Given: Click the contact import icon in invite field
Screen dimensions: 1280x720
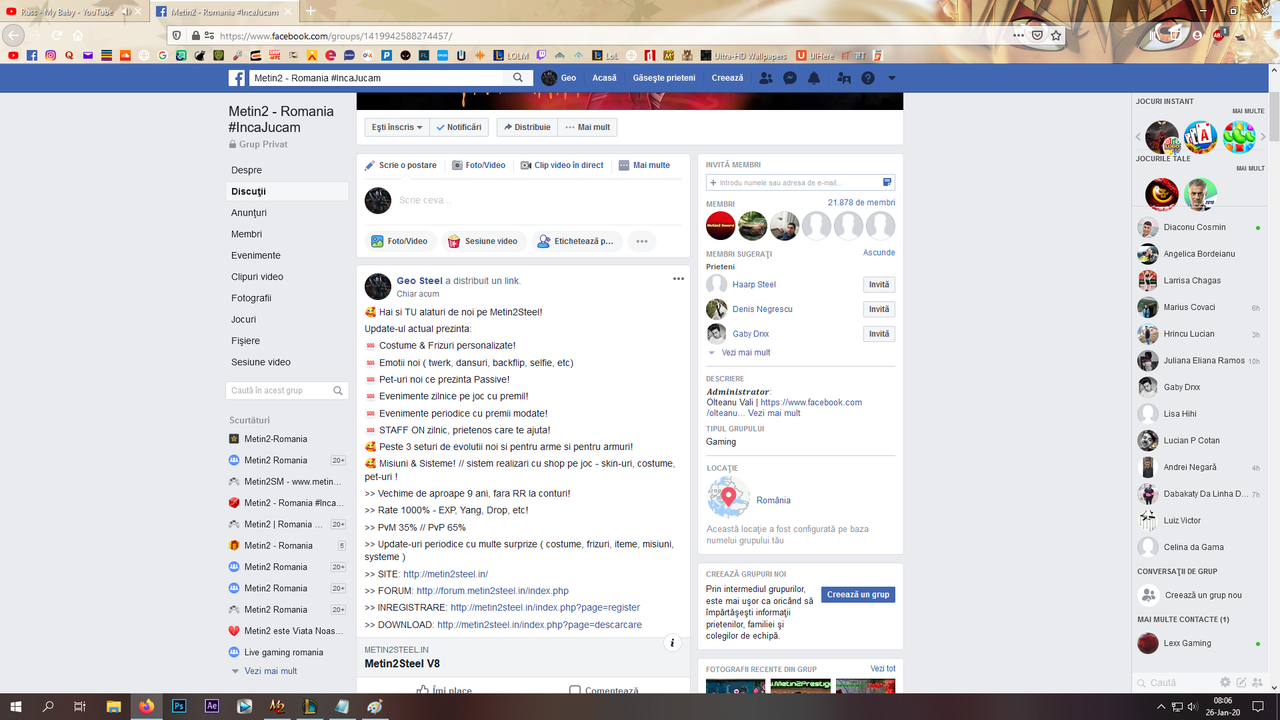Looking at the screenshot, I should (887, 182).
